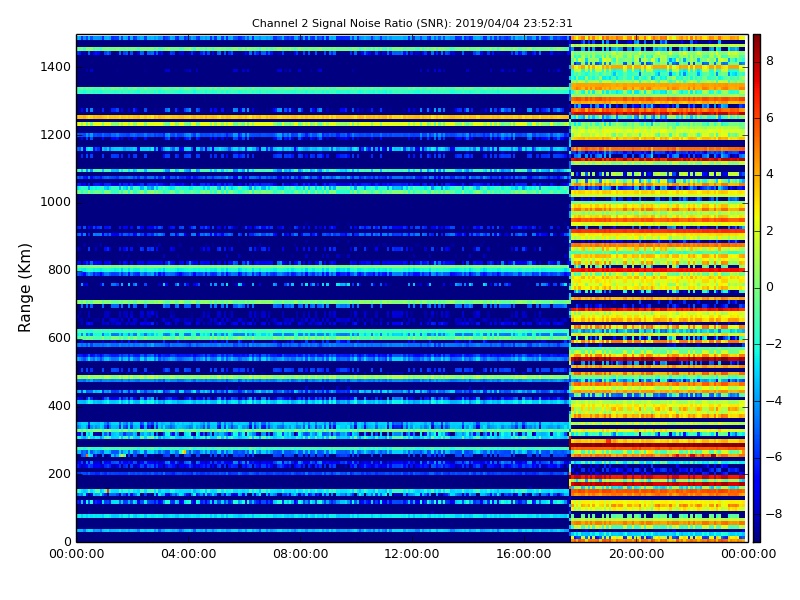Click the 1200 range tick label

55,135
